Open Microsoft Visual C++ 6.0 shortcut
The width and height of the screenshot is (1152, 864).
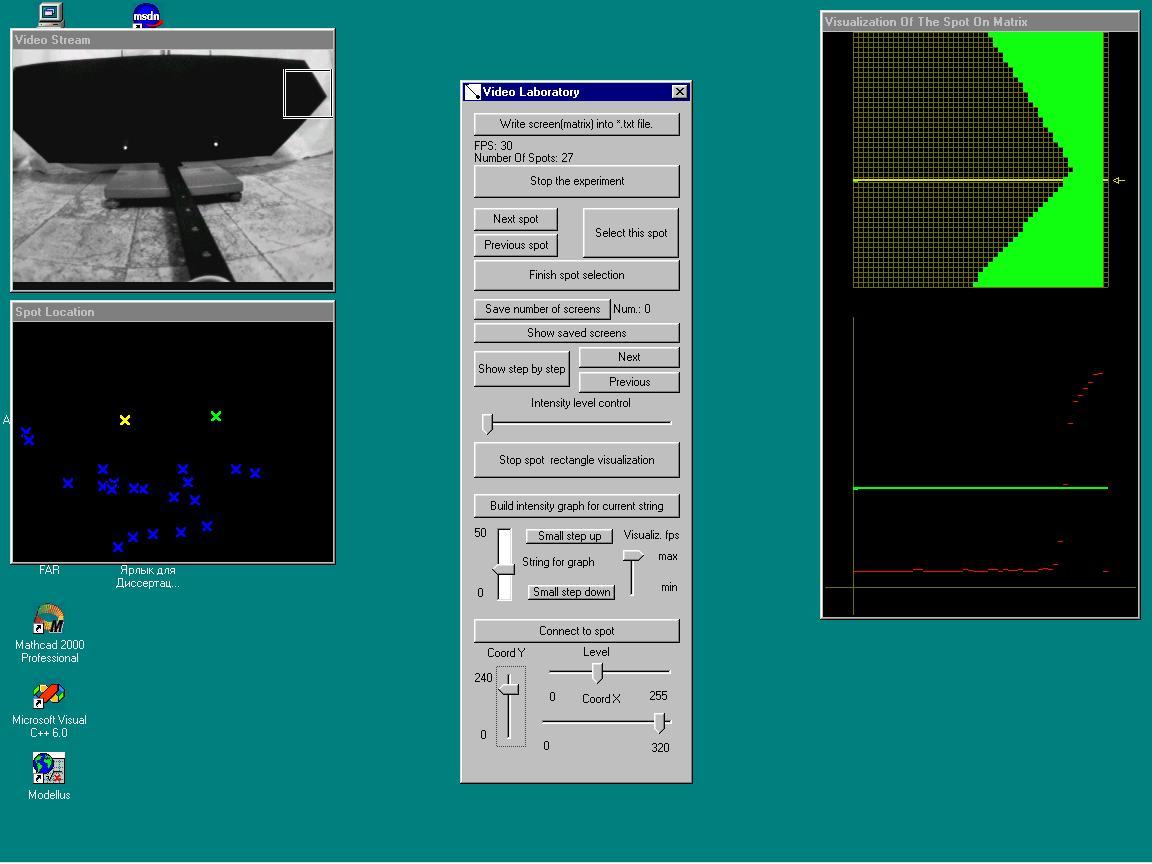pos(49,695)
